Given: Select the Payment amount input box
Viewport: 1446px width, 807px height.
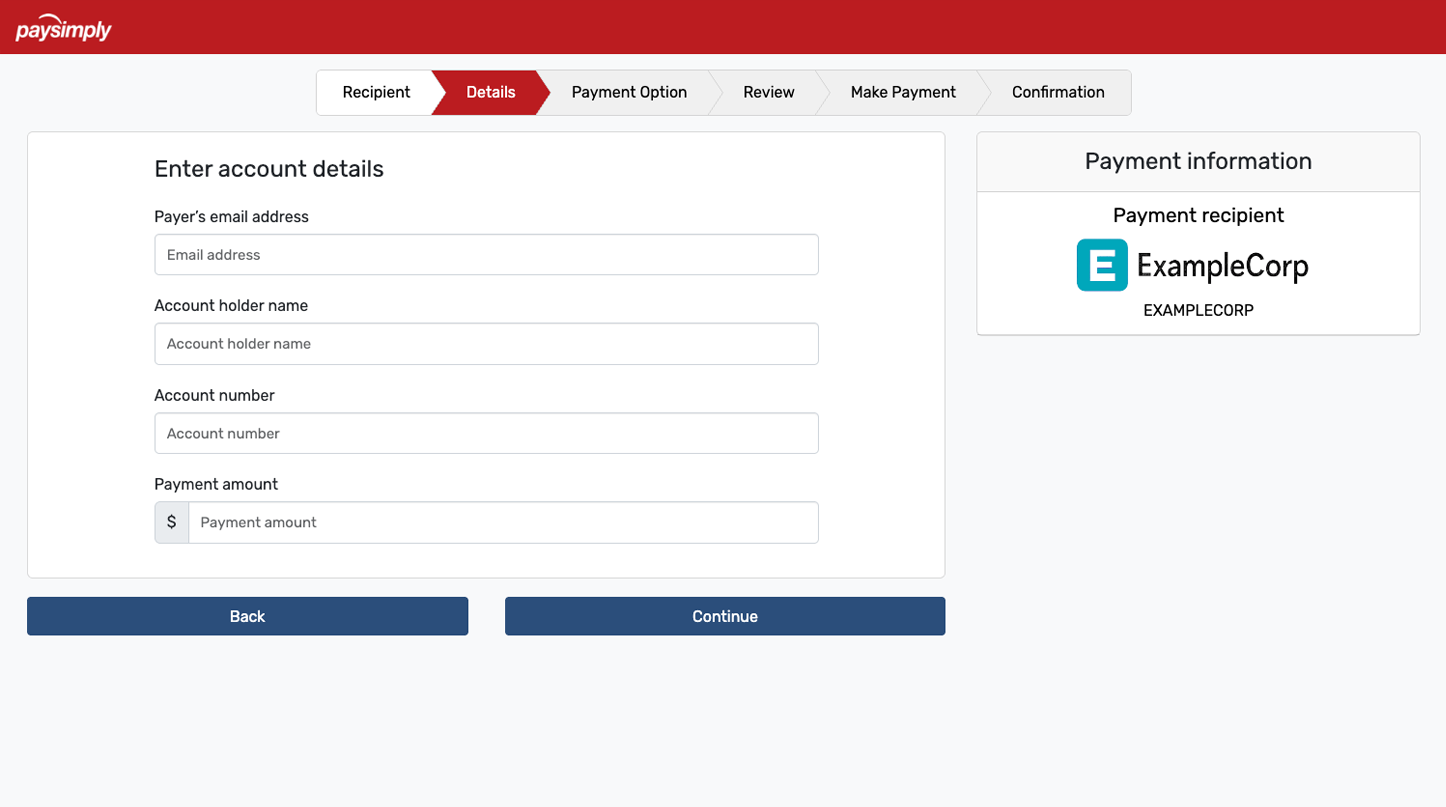Looking at the screenshot, I should coord(503,522).
